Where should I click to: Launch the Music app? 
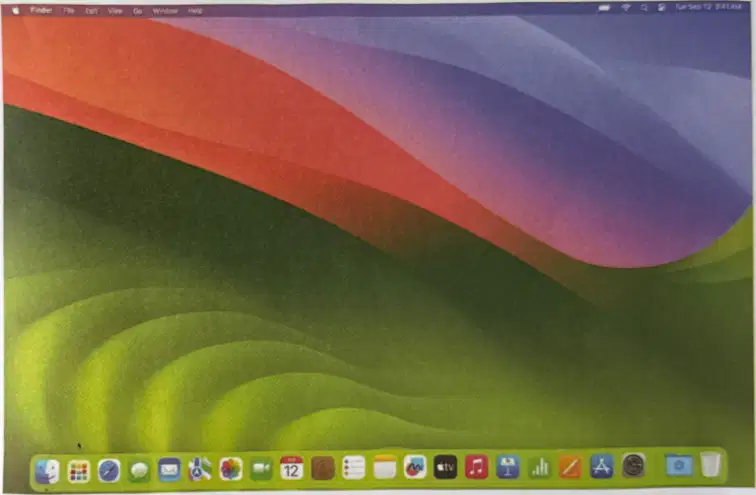click(476, 467)
